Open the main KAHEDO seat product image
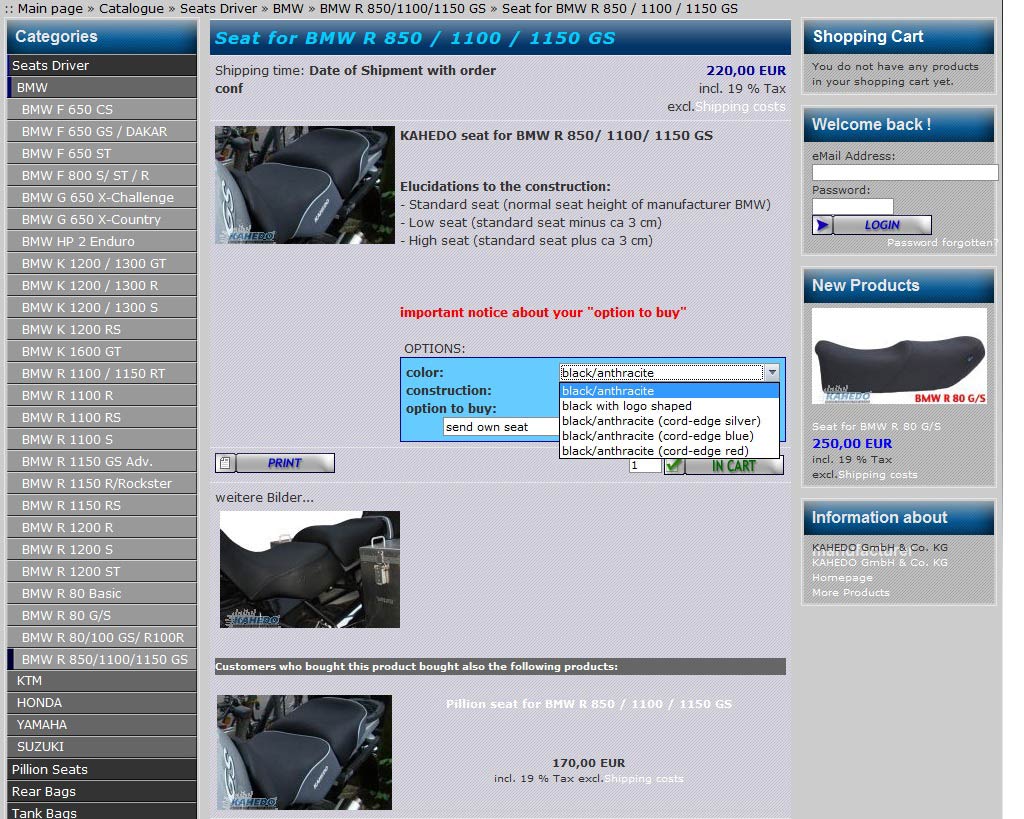 click(x=305, y=185)
